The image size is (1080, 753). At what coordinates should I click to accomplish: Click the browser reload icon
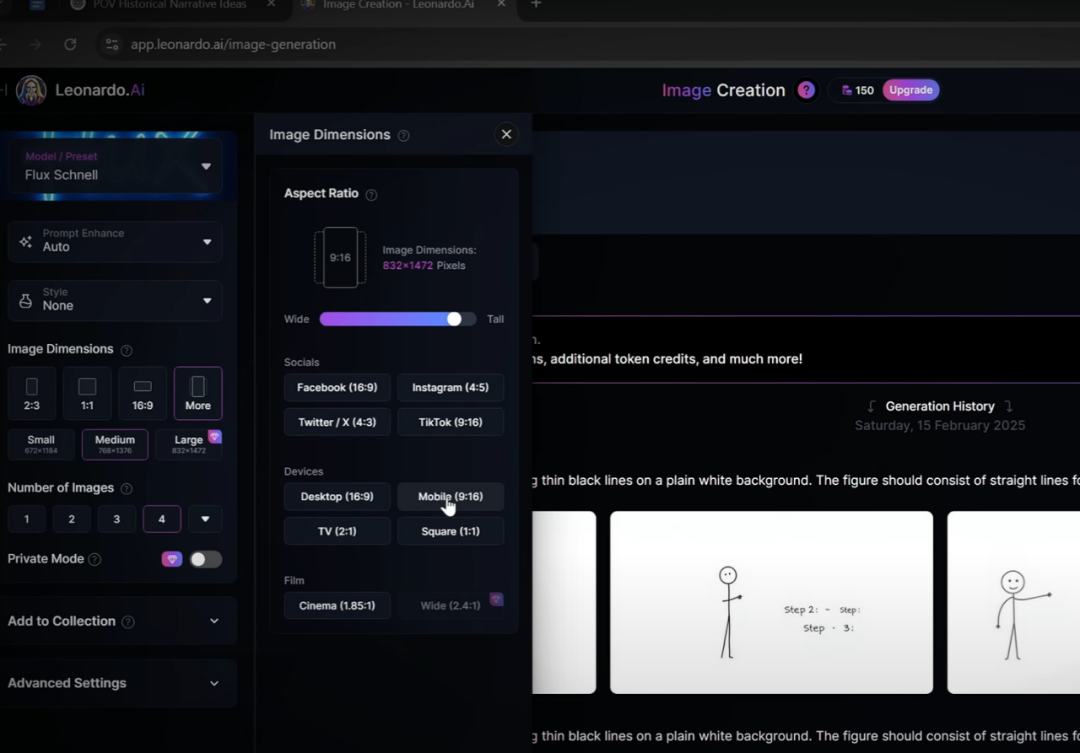click(x=70, y=44)
